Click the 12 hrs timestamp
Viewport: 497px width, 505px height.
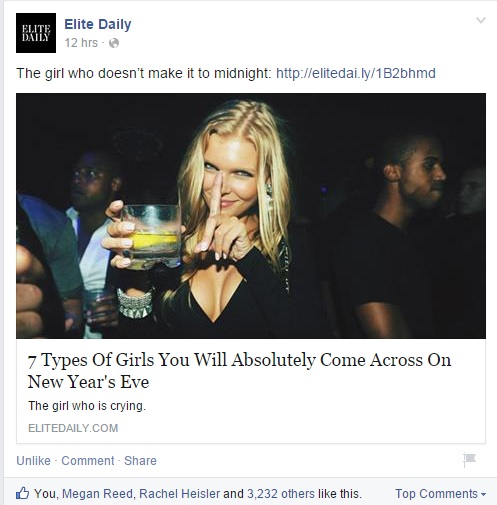tap(81, 43)
